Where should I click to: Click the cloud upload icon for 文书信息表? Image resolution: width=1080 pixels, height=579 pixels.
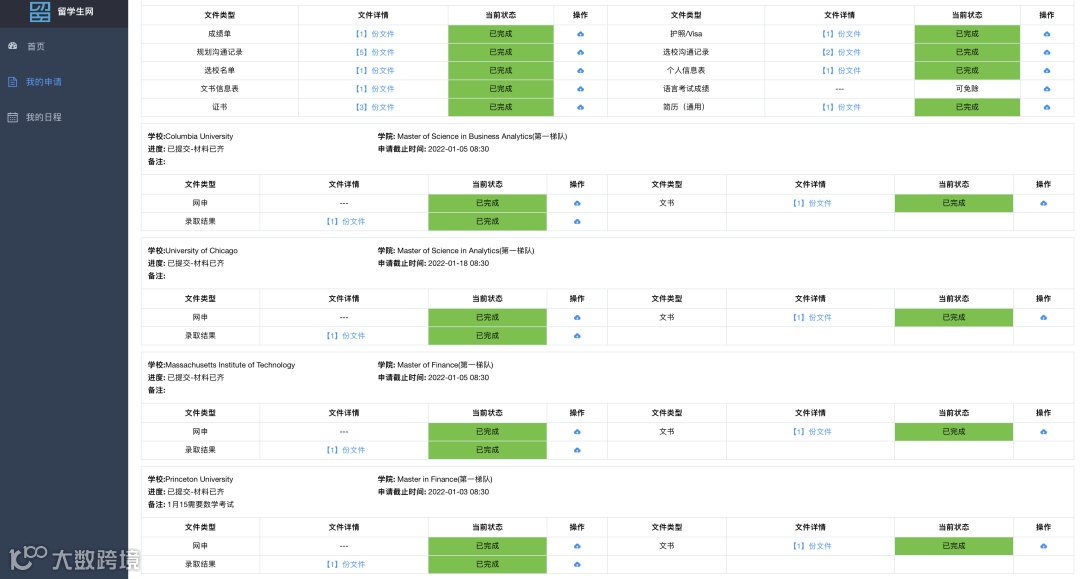coord(580,89)
